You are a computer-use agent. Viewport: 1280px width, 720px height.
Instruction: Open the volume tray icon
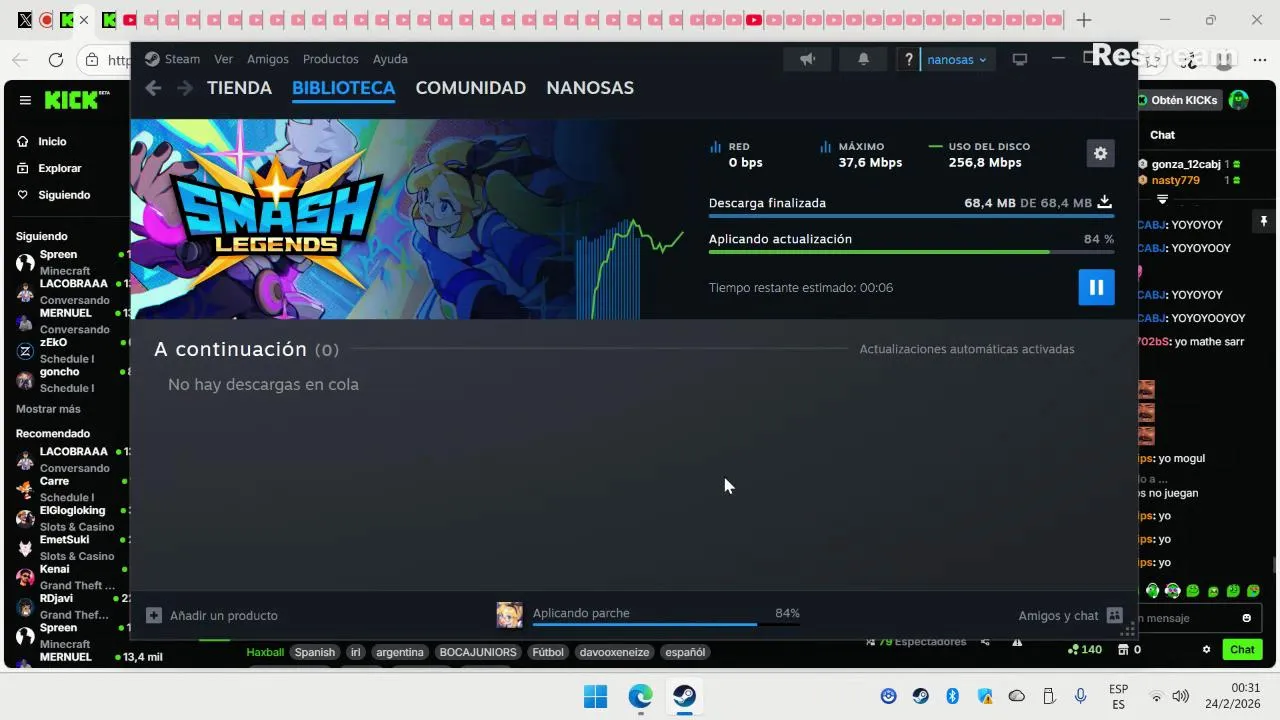coord(1180,696)
